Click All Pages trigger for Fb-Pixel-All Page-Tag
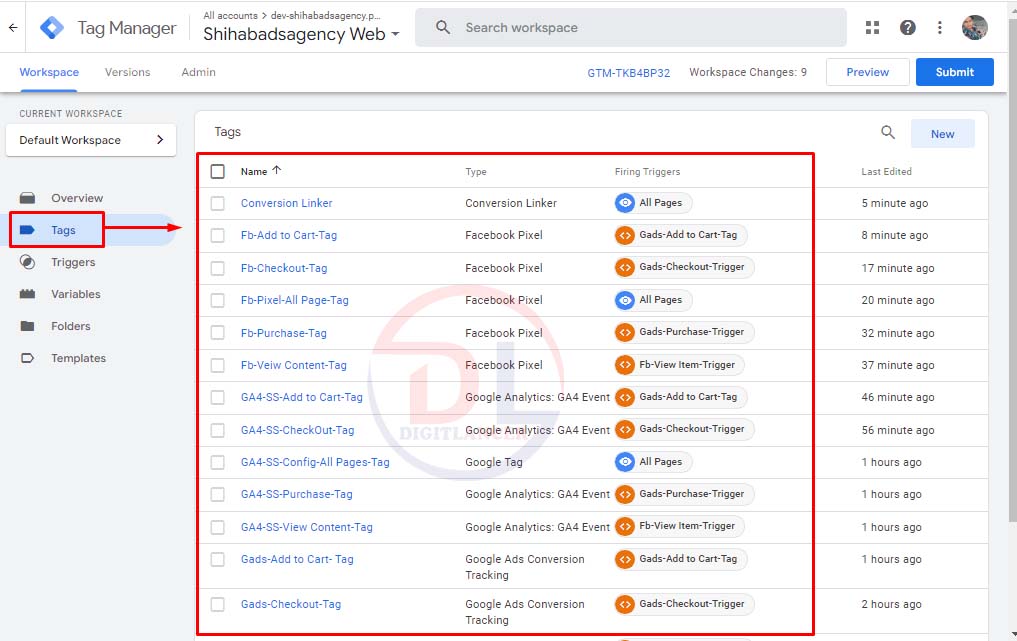The height and width of the screenshot is (641, 1017). [653, 300]
